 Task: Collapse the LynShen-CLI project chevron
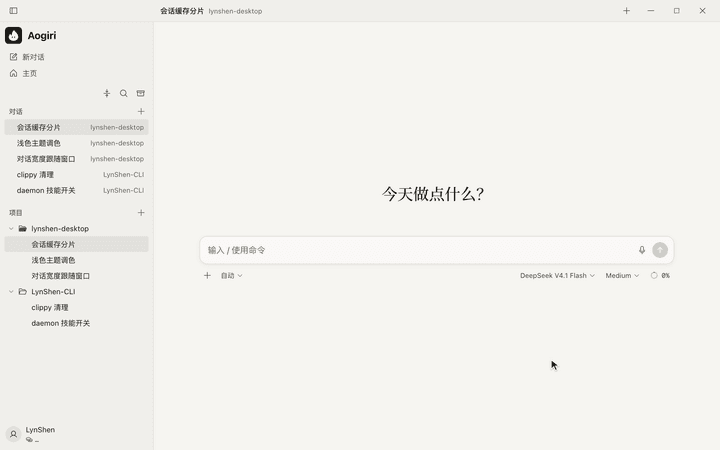pyautogui.click(x=11, y=292)
